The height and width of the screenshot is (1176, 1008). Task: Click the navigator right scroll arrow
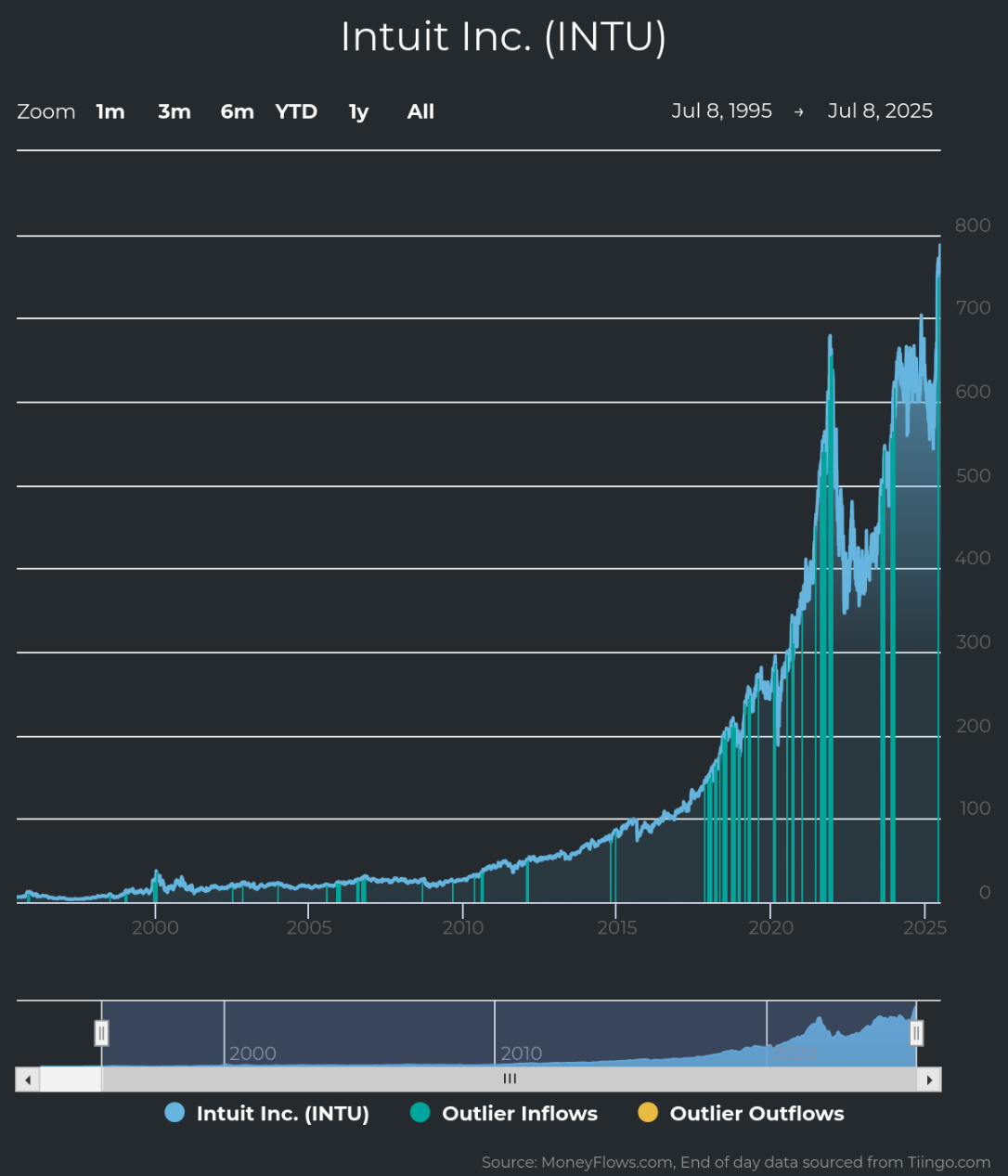pos(929,1079)
